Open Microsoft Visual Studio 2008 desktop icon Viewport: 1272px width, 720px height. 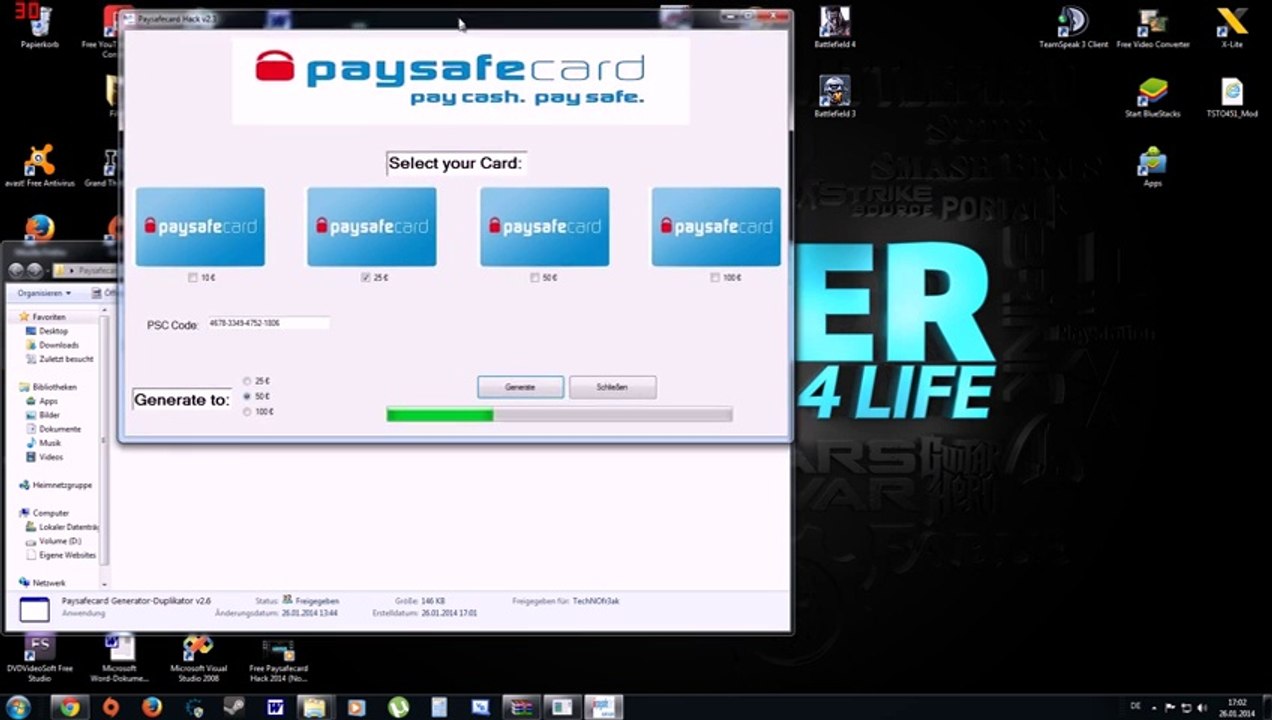click(198, 658)
